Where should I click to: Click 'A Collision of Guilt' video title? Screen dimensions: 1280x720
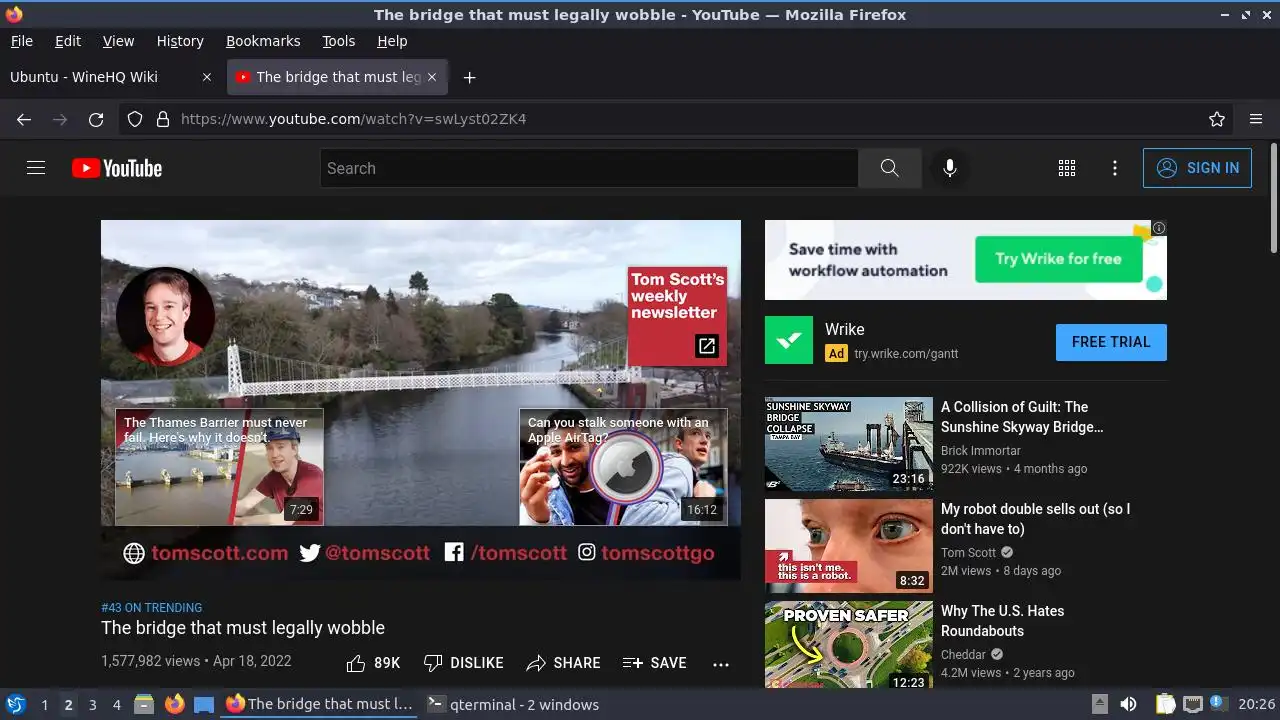(x=1022, y=417)
